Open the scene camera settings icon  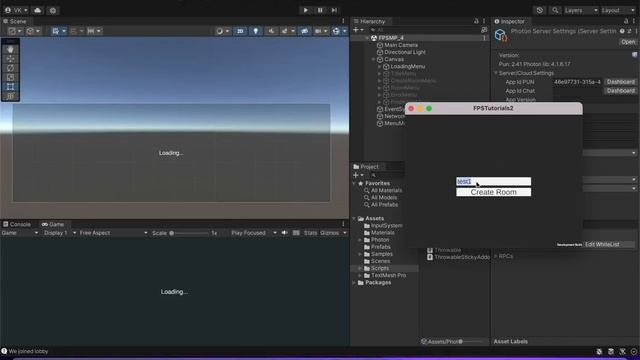[320, 31]
